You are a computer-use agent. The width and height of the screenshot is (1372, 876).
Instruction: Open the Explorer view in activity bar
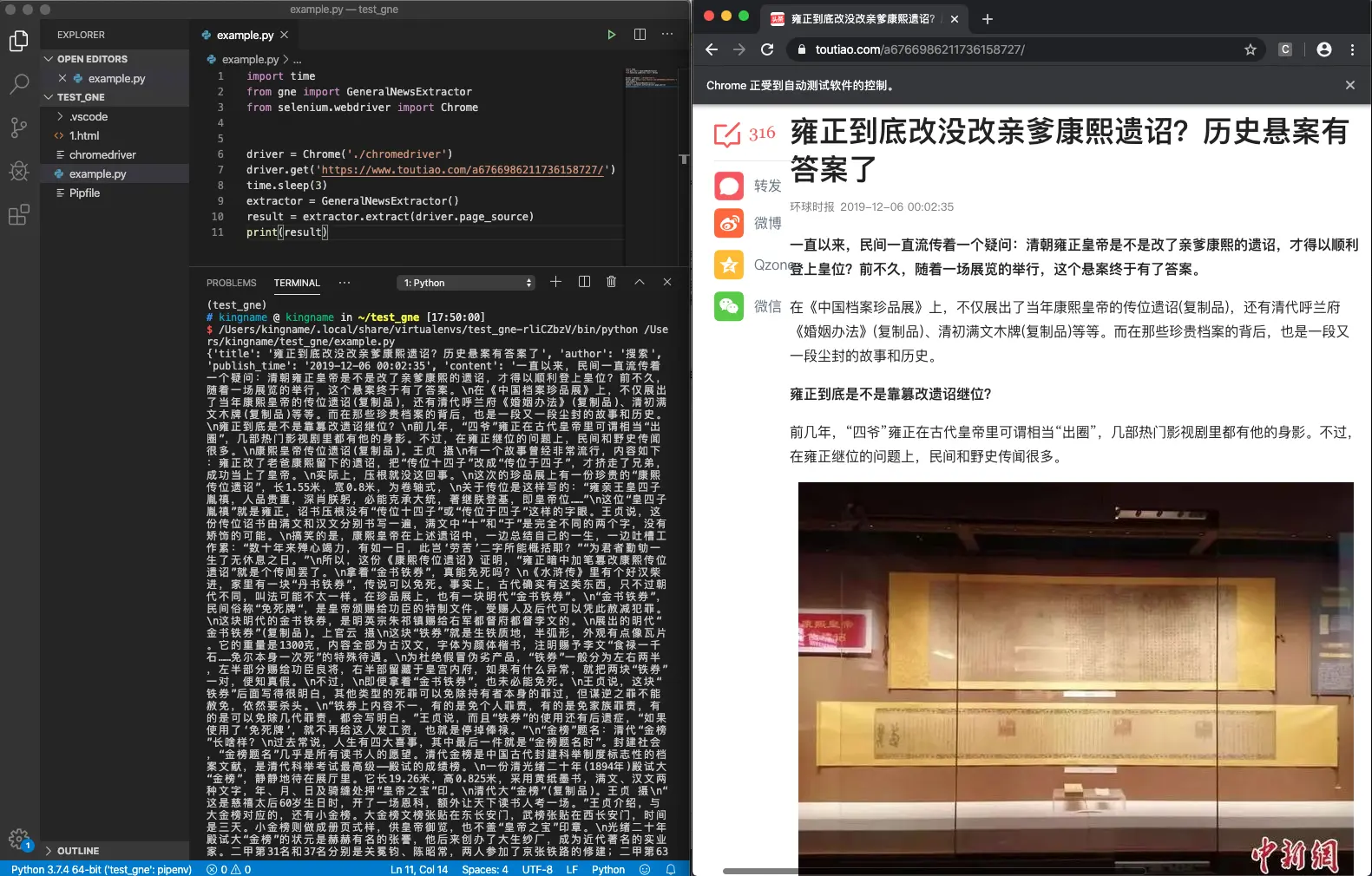19,41
